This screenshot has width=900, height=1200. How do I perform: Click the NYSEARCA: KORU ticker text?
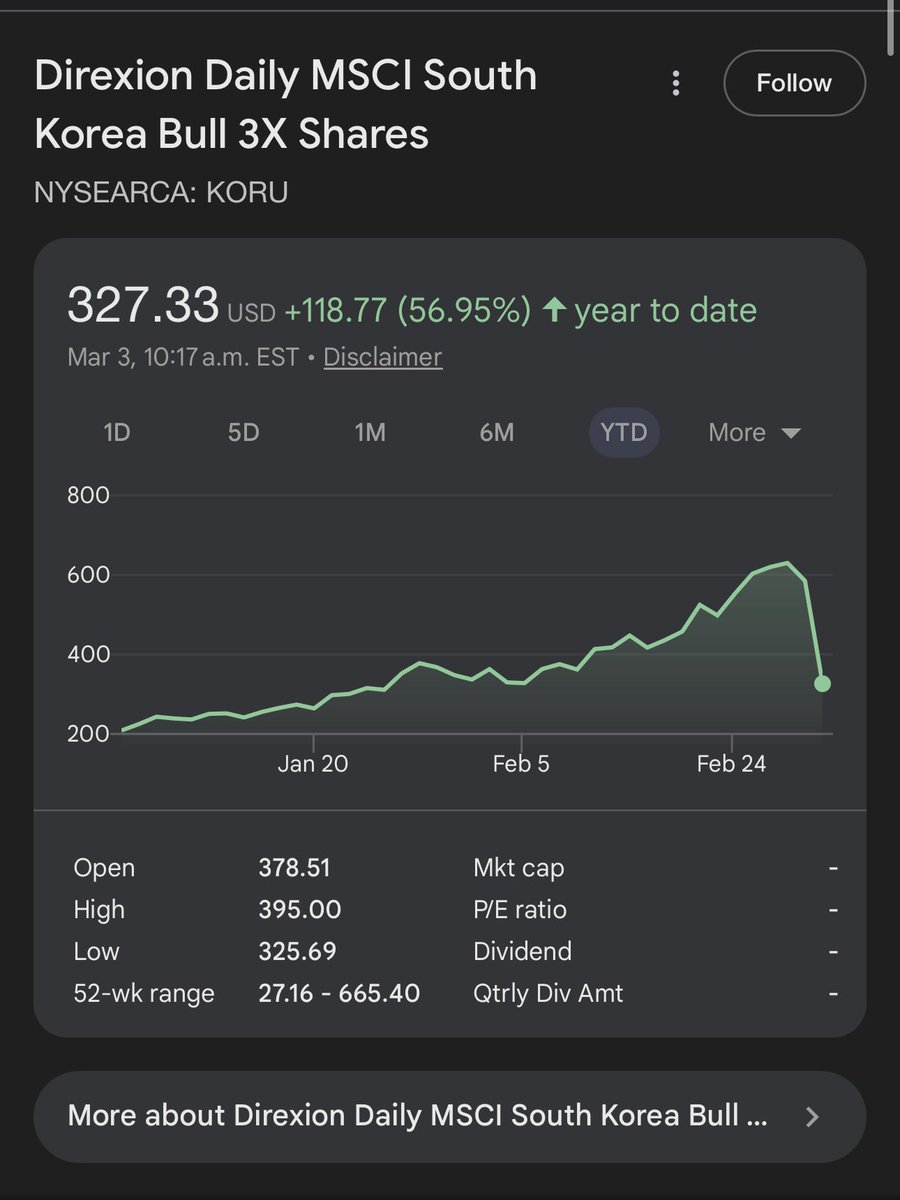tap(161, 191)
